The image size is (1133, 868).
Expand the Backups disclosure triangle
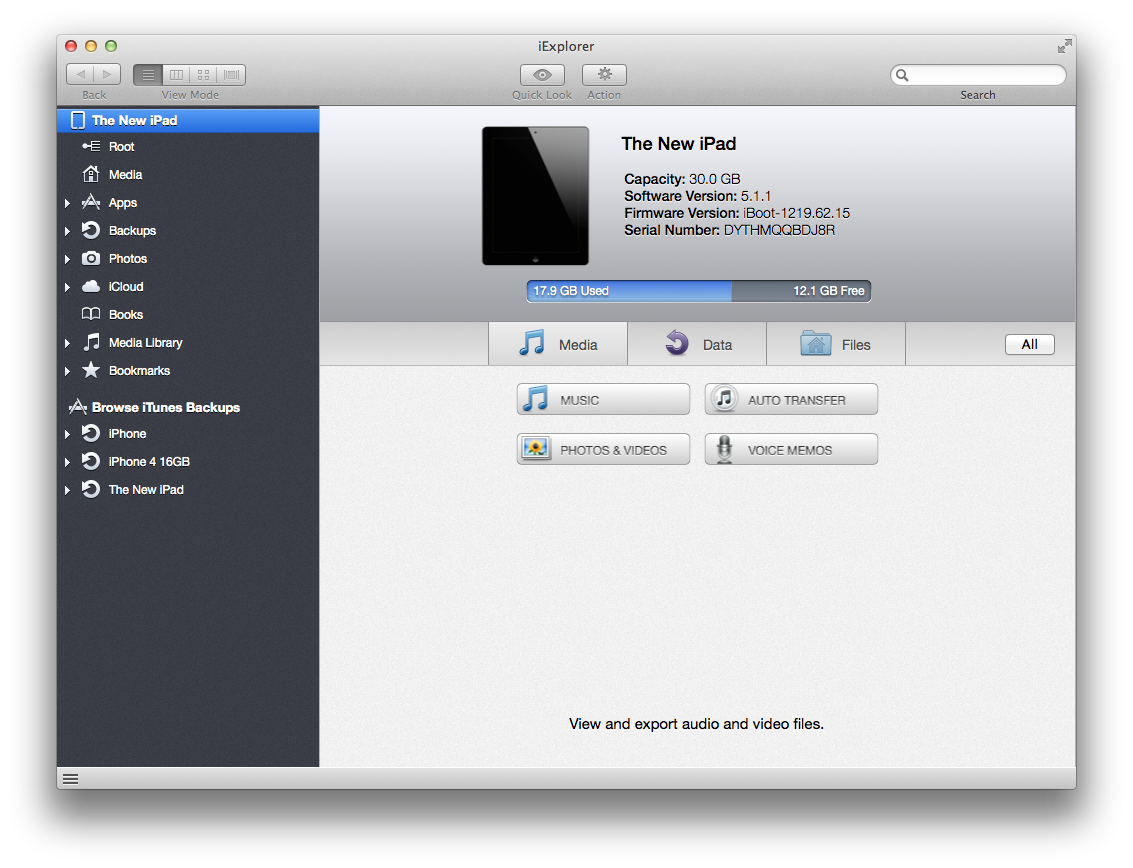point(67,231)
